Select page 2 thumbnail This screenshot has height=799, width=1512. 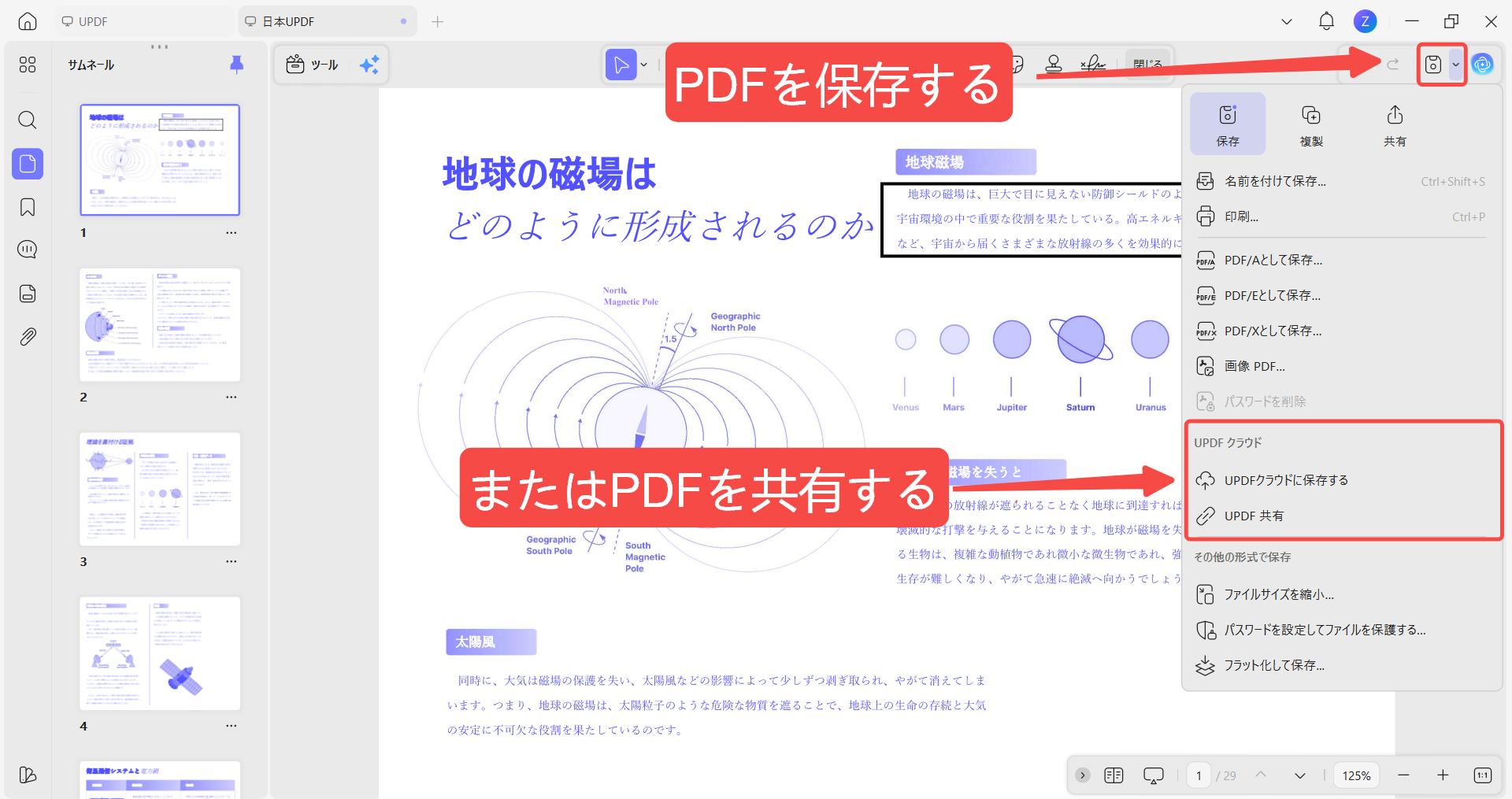(x=160, y=324)
